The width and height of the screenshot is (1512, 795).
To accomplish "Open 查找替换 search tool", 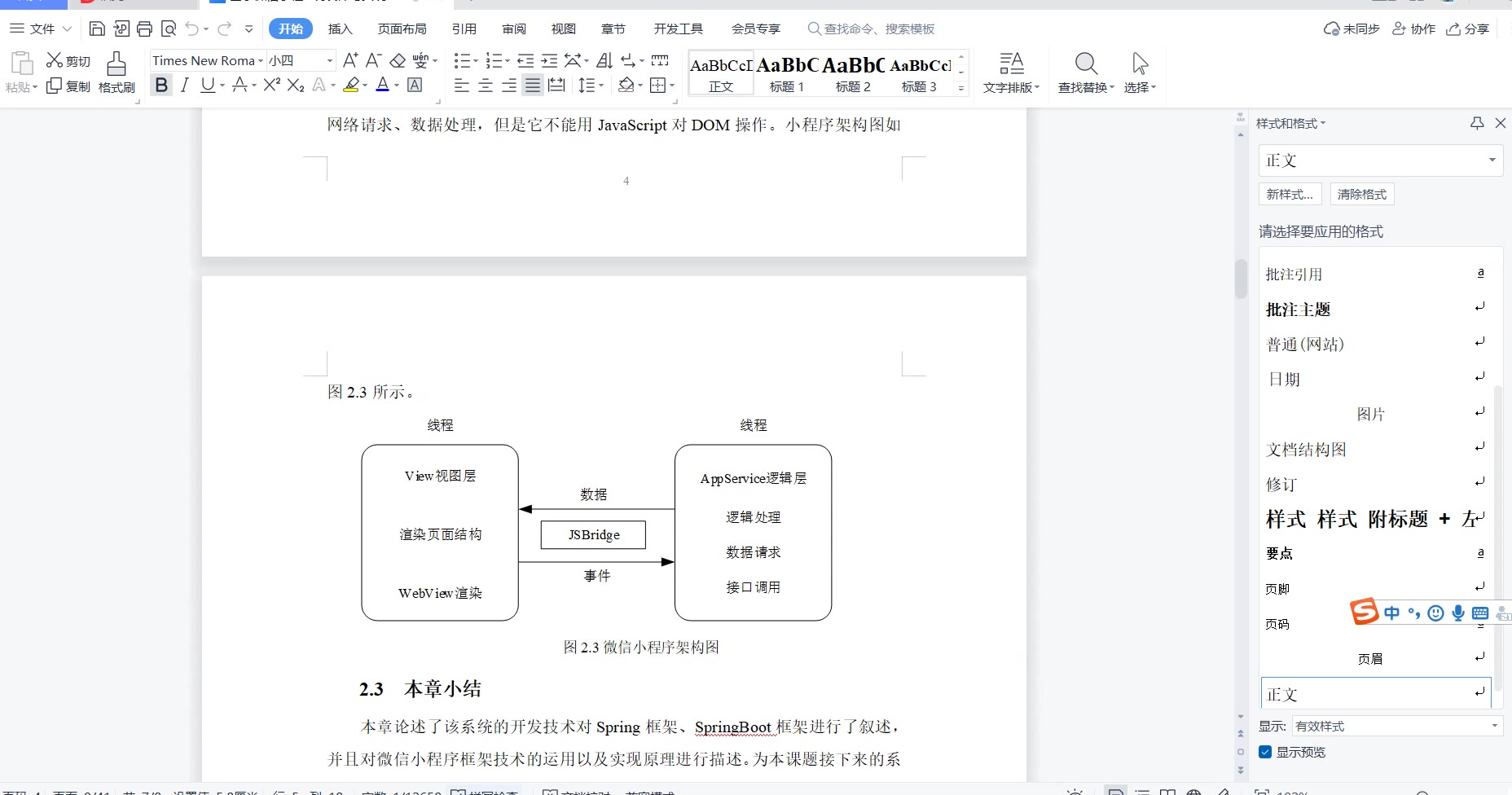I will point(1086,73).
